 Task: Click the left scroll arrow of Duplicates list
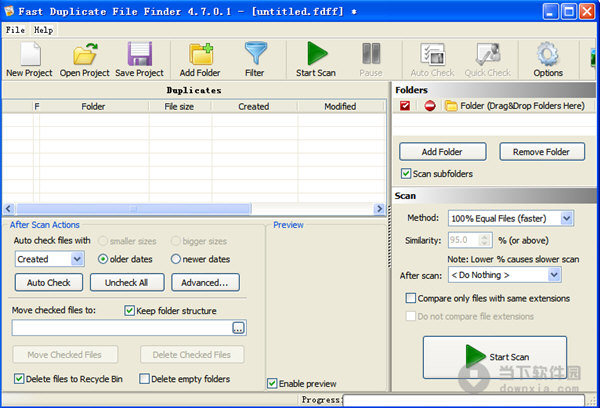(9, 209)
